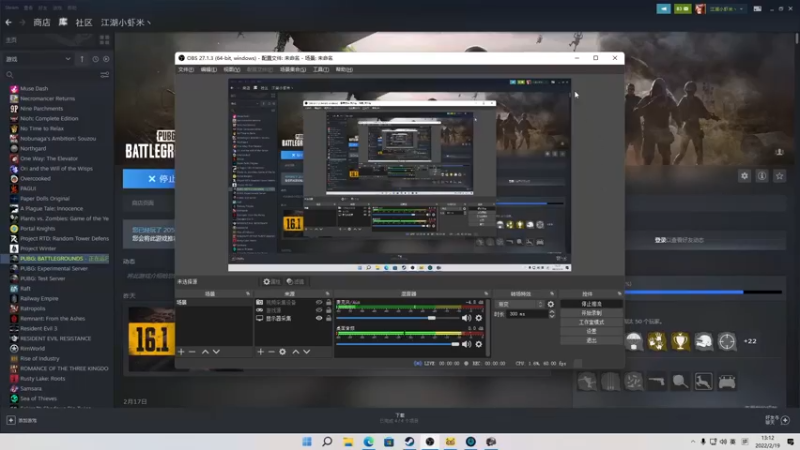Image resolution: width=800 pixels, height=450 pixels.
Task: Open 工具 menu in OBS menu bar
Action: pos(321,69)
